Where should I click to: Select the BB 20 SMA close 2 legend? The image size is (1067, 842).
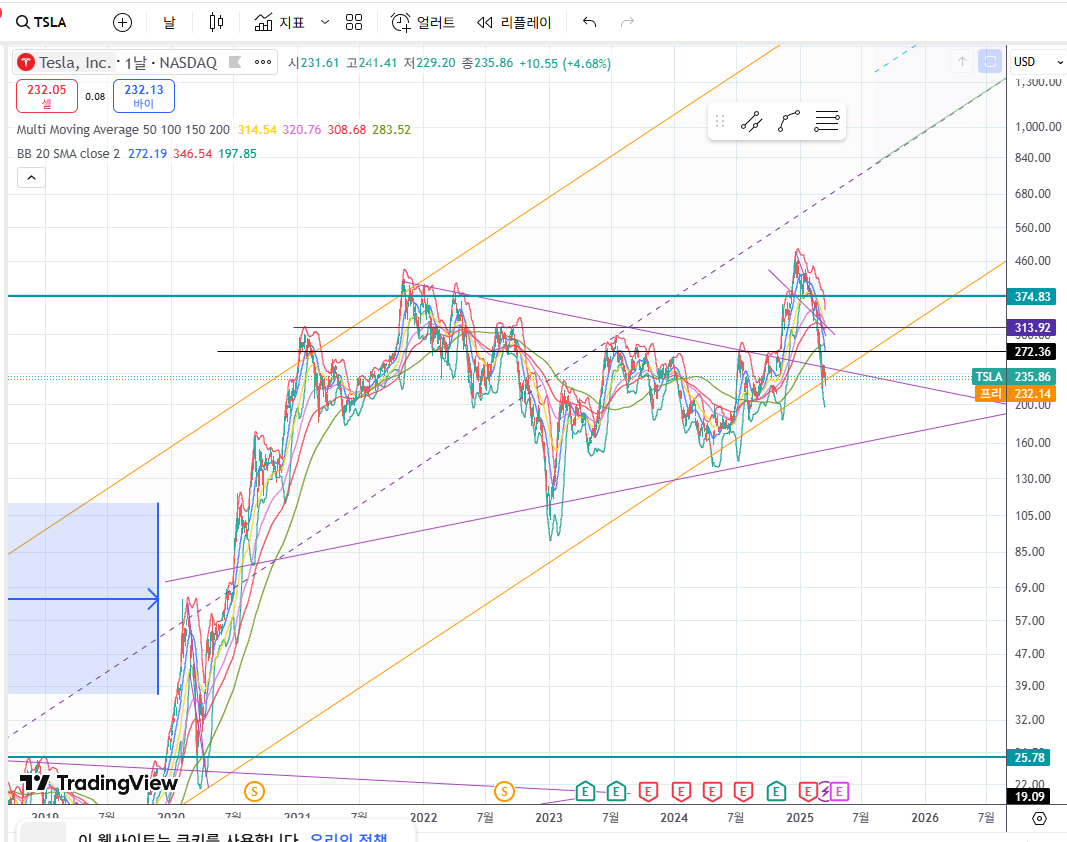[68, 154]
